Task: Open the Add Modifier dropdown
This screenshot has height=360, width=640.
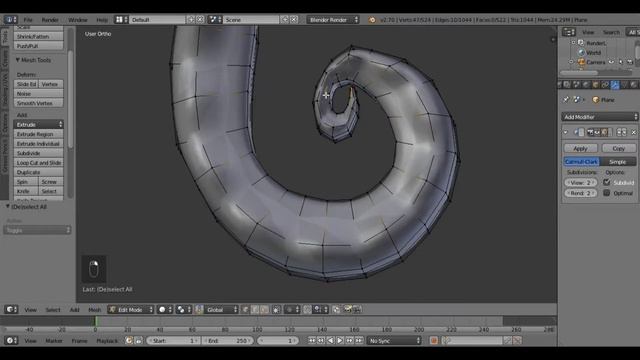Action: 599,117
